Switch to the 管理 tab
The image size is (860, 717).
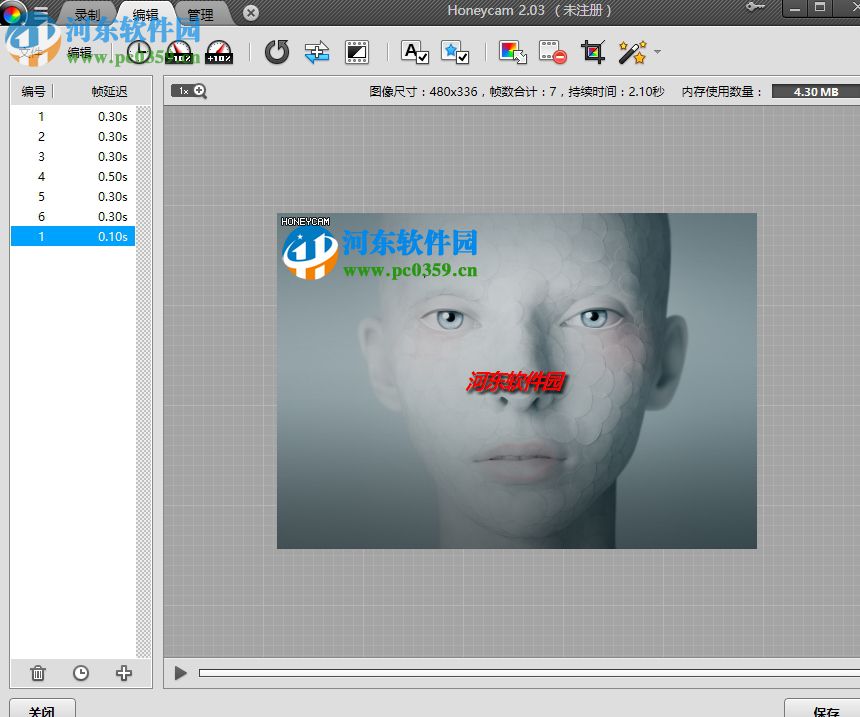(200, 15)
